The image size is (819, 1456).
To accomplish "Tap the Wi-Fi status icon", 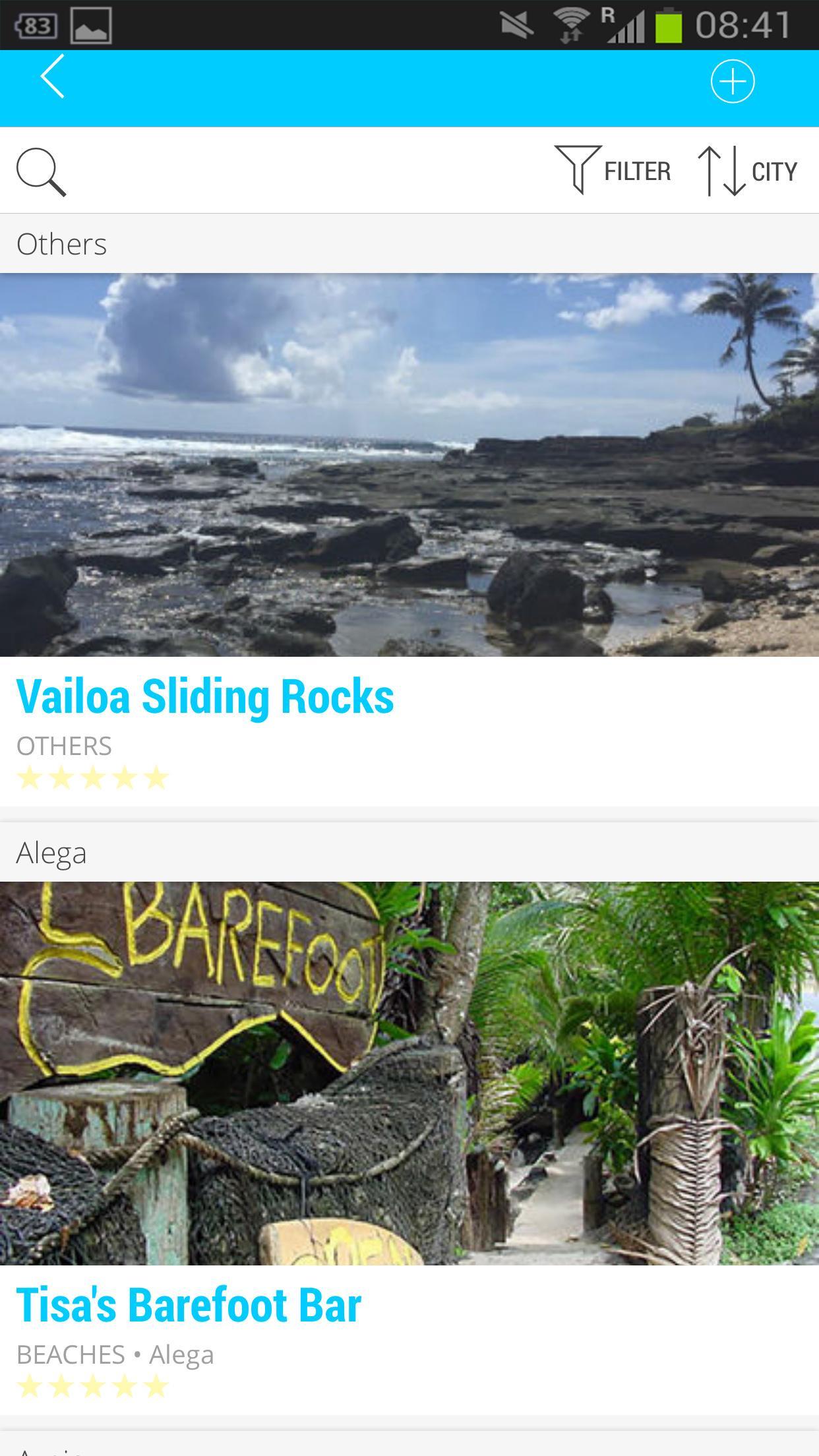I will [572, 26].
